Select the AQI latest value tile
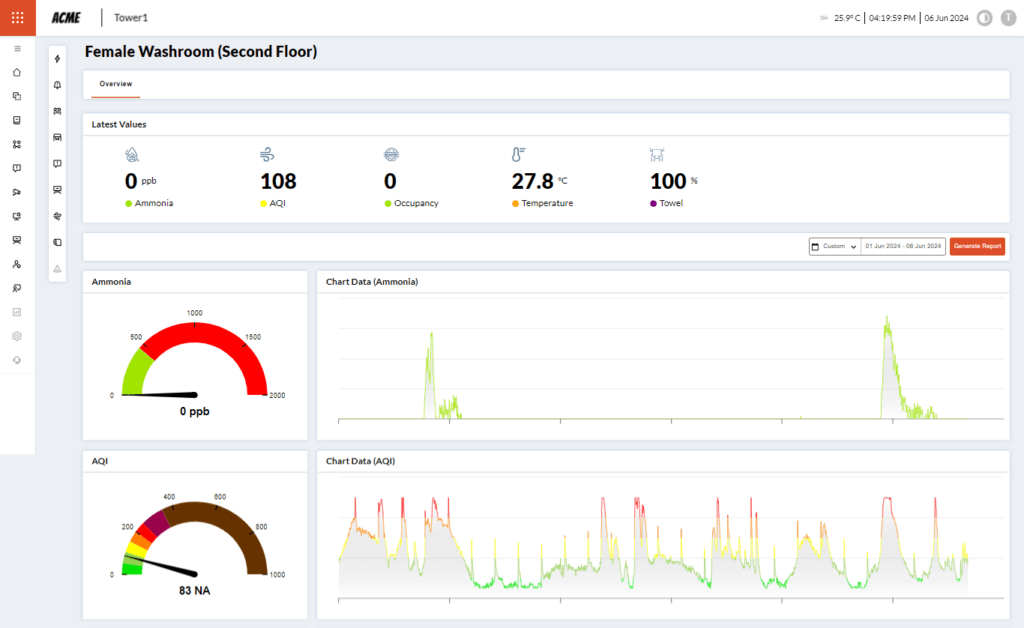 tap(278, 181)
